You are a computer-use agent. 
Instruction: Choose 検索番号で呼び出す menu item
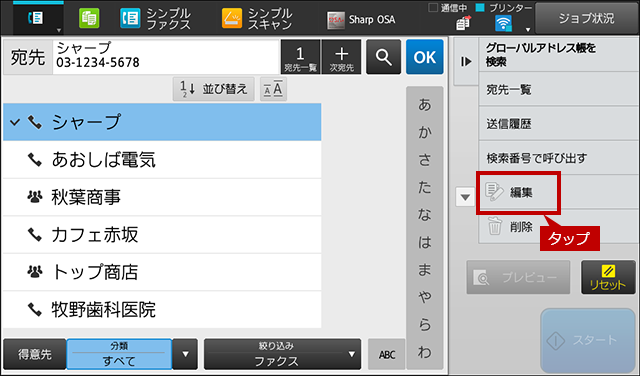[x=558, y=158]
